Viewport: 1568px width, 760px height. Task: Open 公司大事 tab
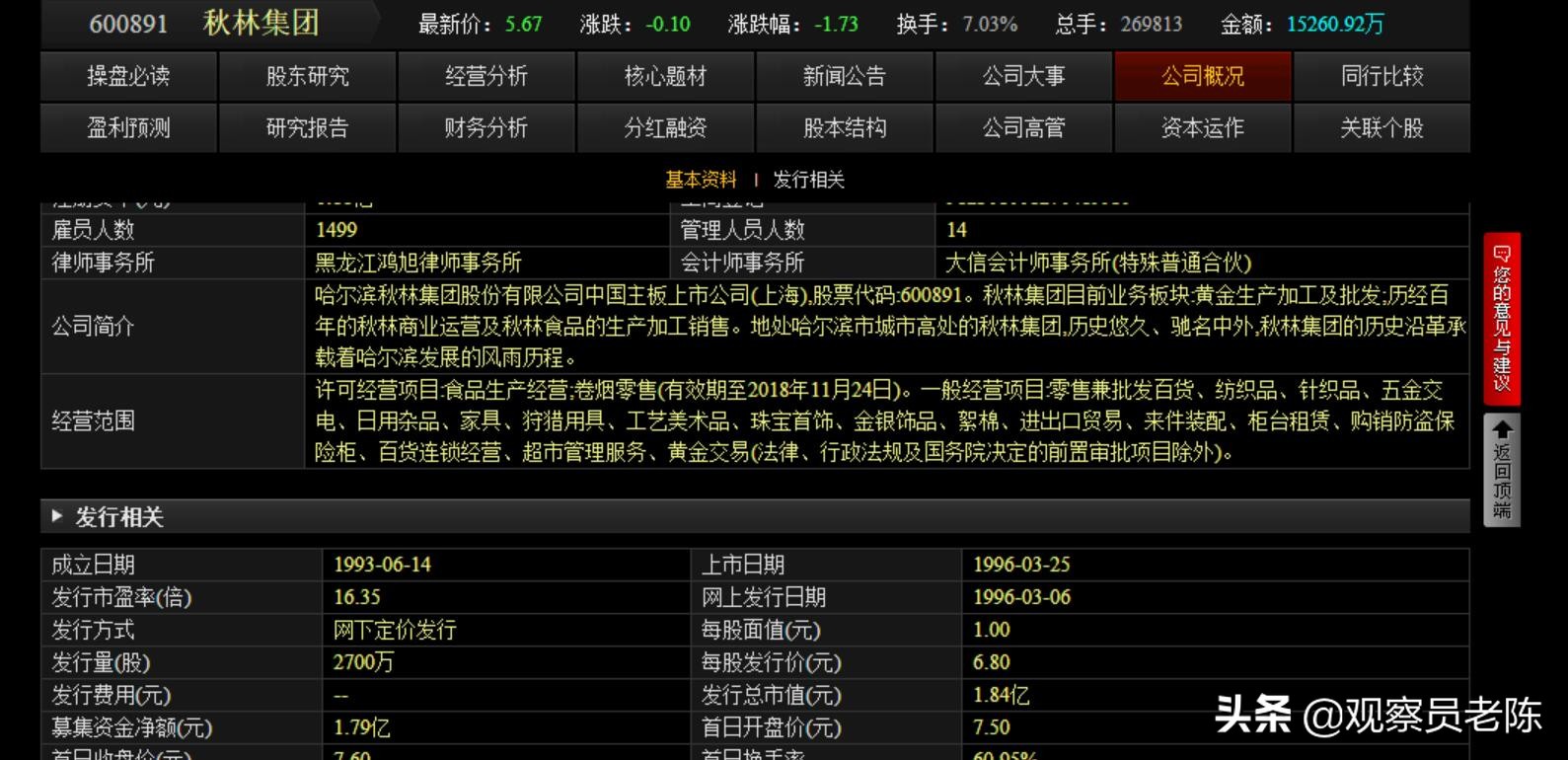tap(1024, 76)
